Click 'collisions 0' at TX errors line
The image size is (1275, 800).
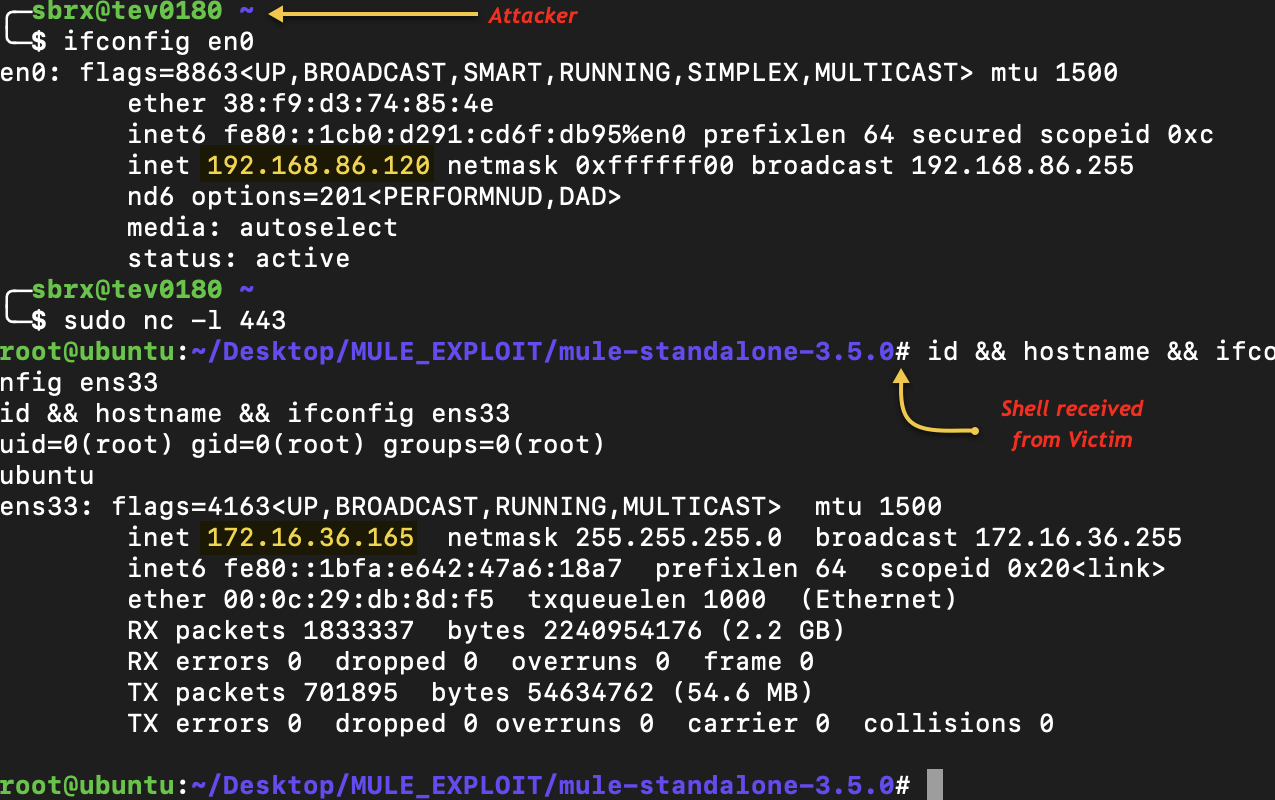tap(959, 724)
